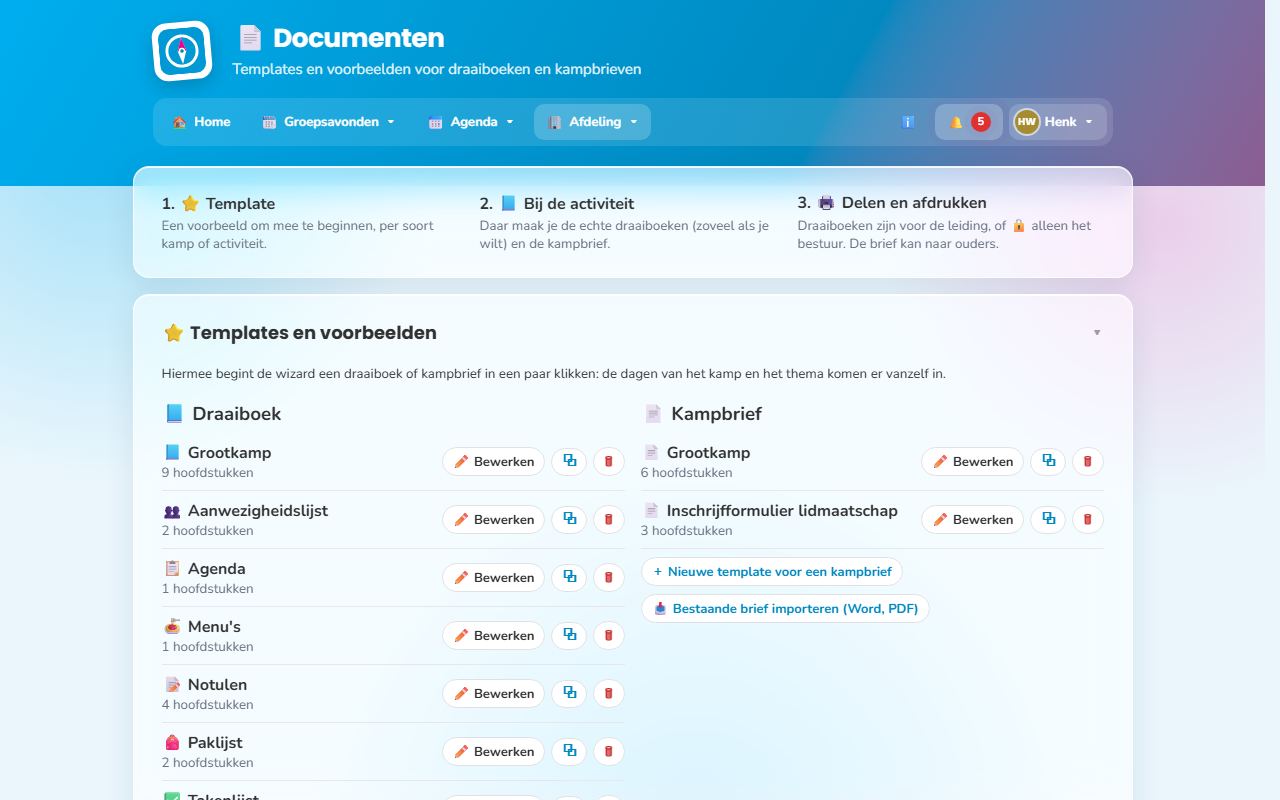The height and width of the screenshot is (800, 1280).
Task: Duplicate the Notulen template
Action: coord(569,693)
